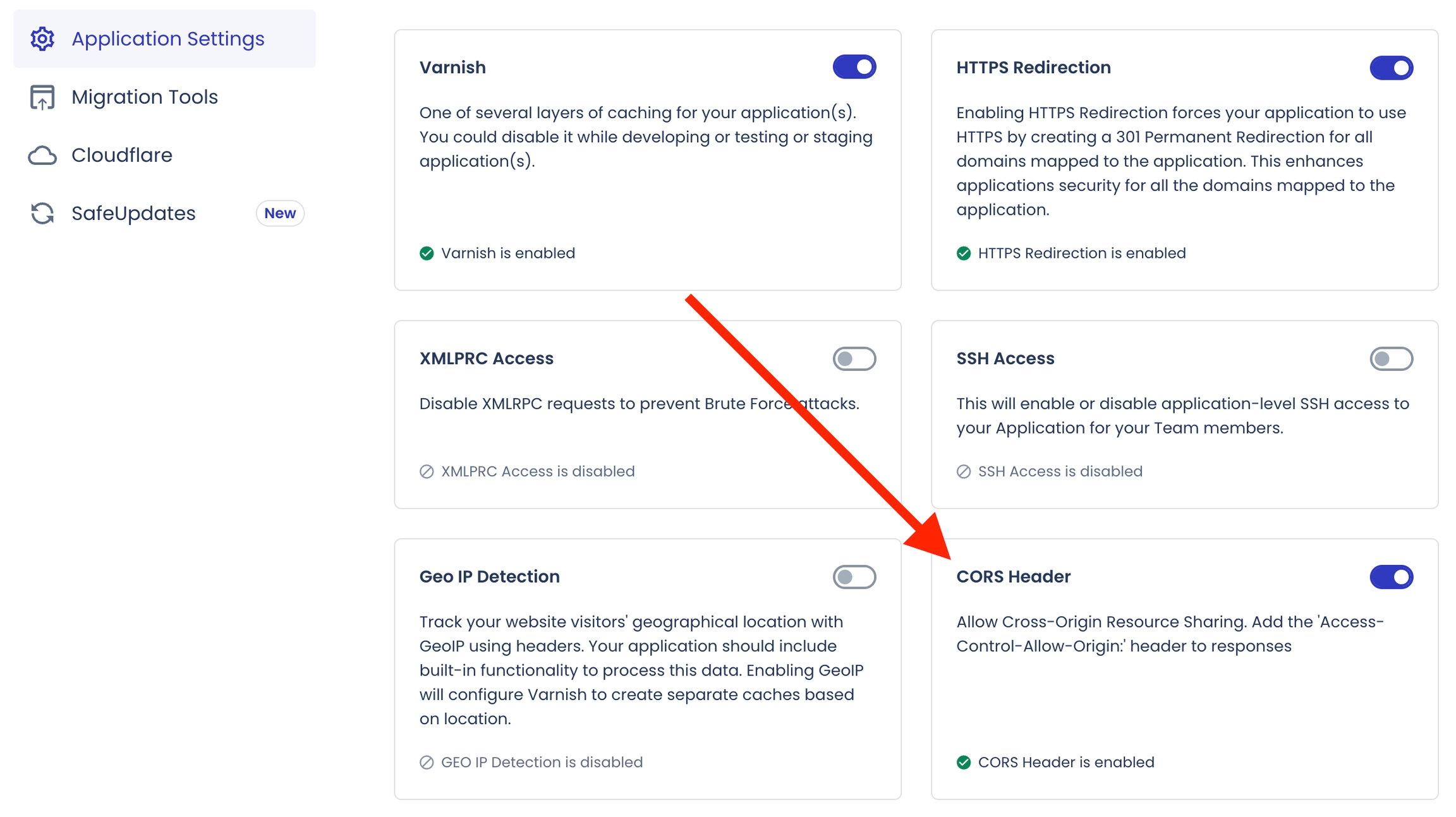Click the Cloudflare cloud icon

(42, 155)
